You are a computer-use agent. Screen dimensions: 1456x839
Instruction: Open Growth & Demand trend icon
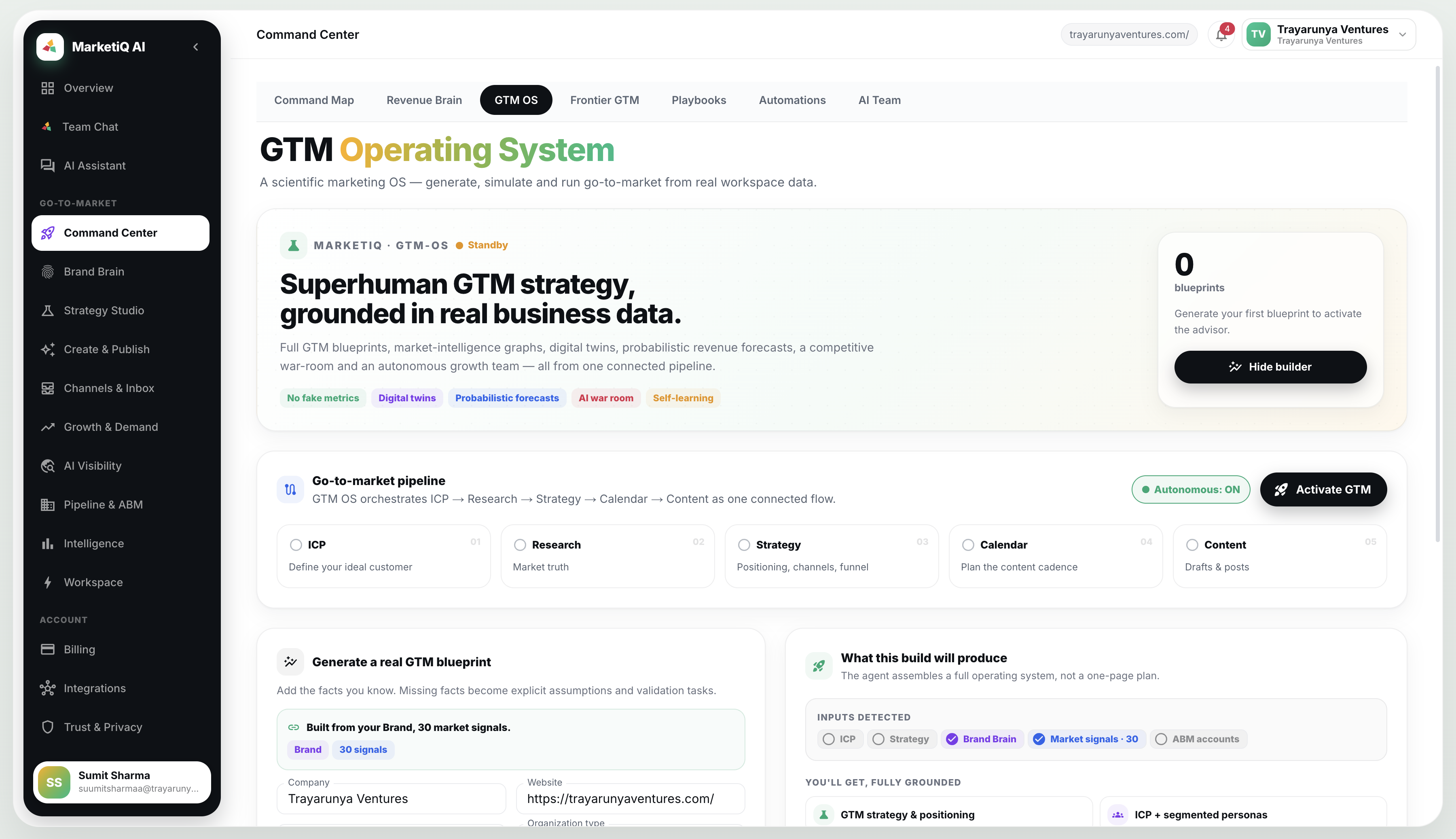click(48, 427)
